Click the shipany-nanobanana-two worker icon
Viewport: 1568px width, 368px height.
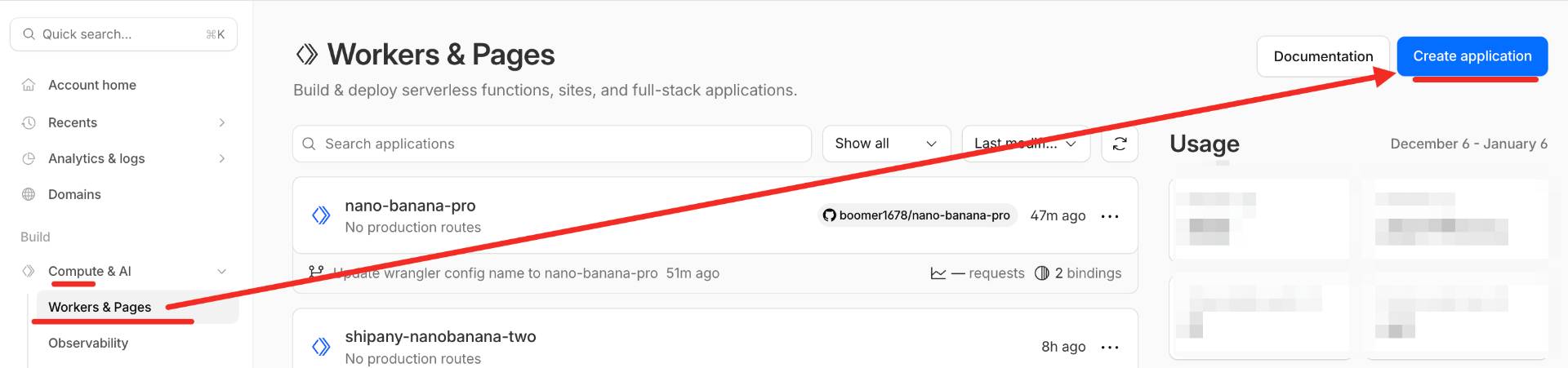pyautogui.click(x=321, y=347)
